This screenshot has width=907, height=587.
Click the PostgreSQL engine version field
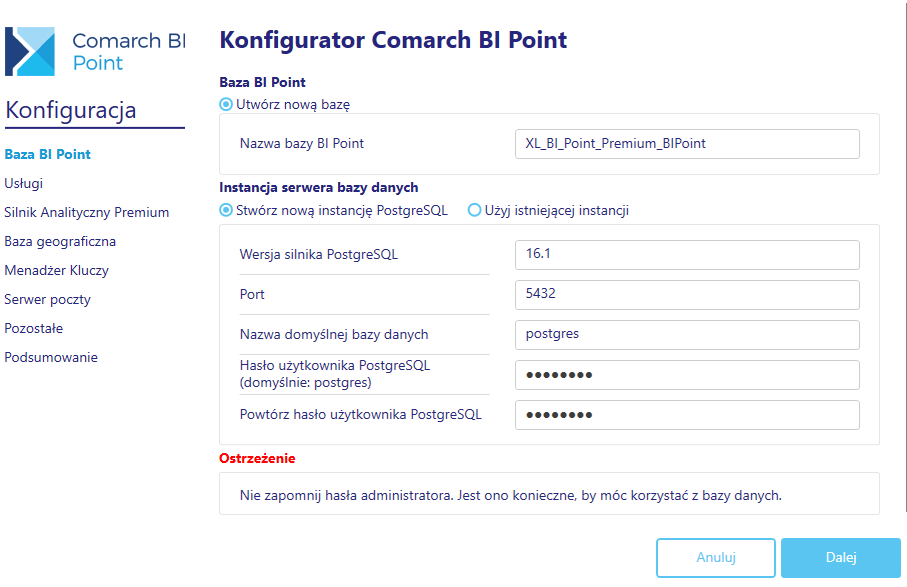click(x=687, y=254)
